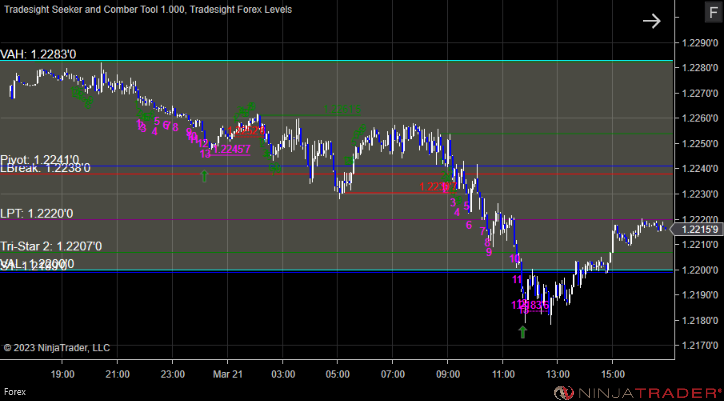Viewport: 724px width, 401px height.
Task: Click the 09:00 time axis label
Action: (x=447, y=374)
